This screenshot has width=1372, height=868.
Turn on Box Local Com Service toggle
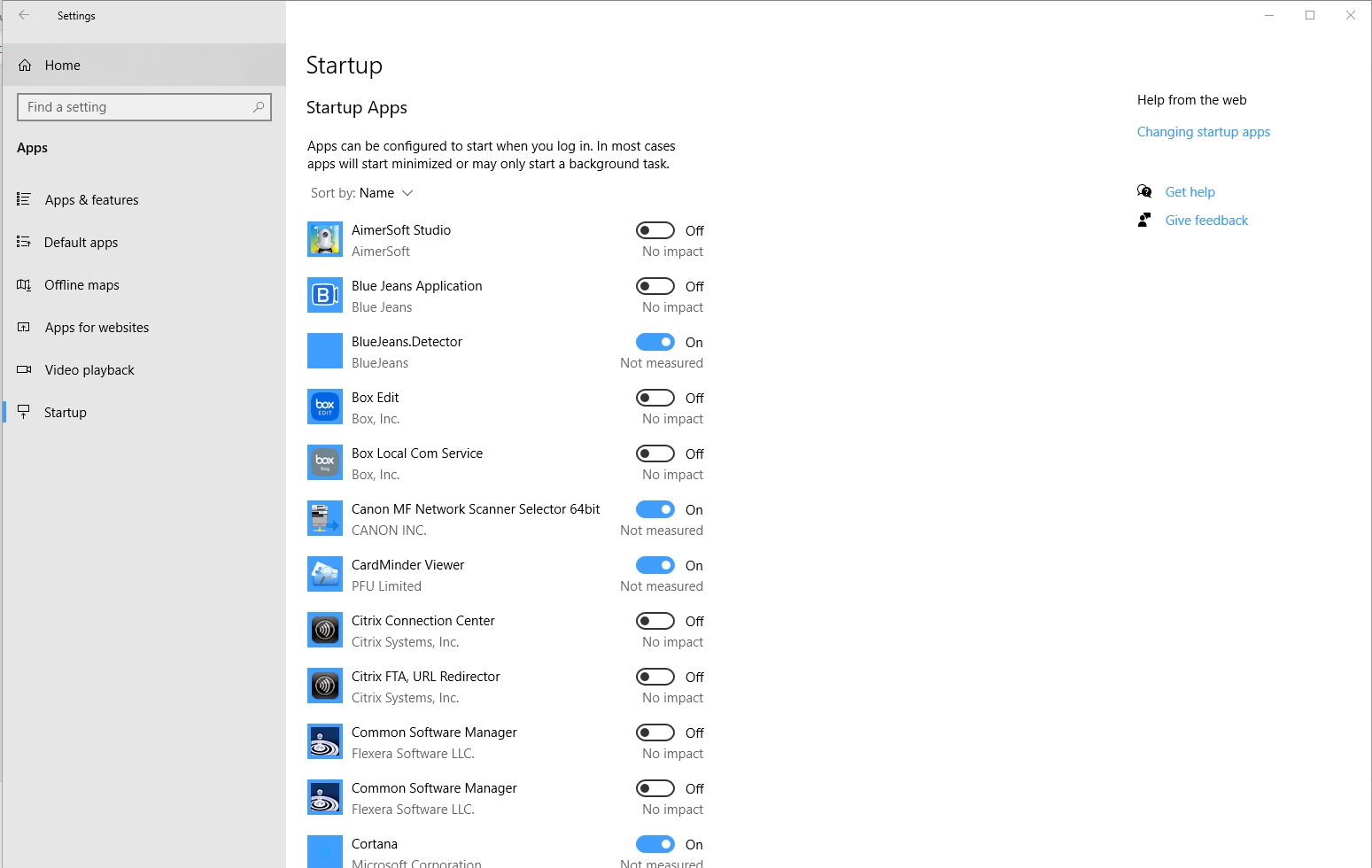(x=655, y=453)
